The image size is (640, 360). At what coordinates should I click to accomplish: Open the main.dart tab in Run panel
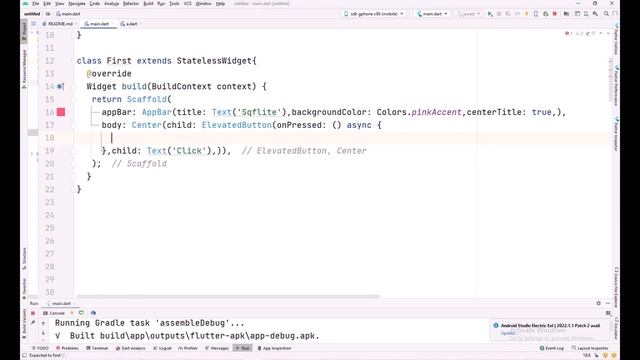tap(60, 304)
